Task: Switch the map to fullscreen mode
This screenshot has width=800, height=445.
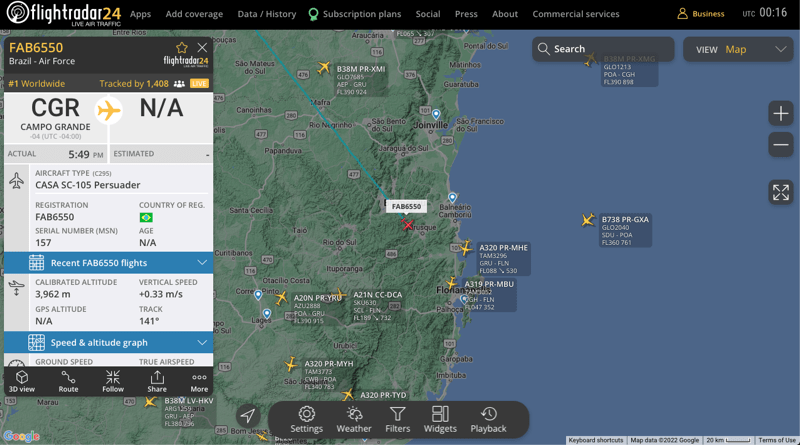Action: [781, 192]
